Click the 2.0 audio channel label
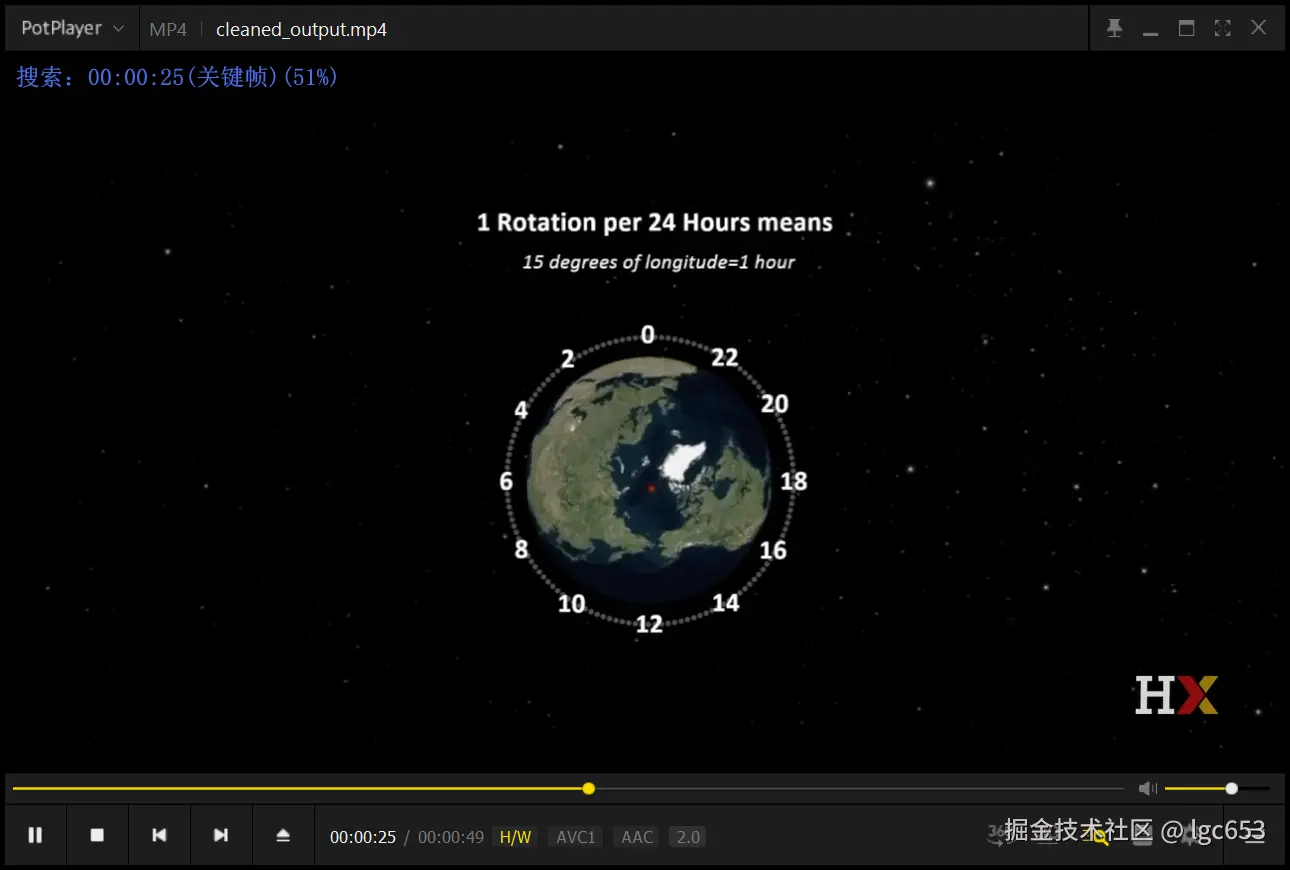 point(688,837)
